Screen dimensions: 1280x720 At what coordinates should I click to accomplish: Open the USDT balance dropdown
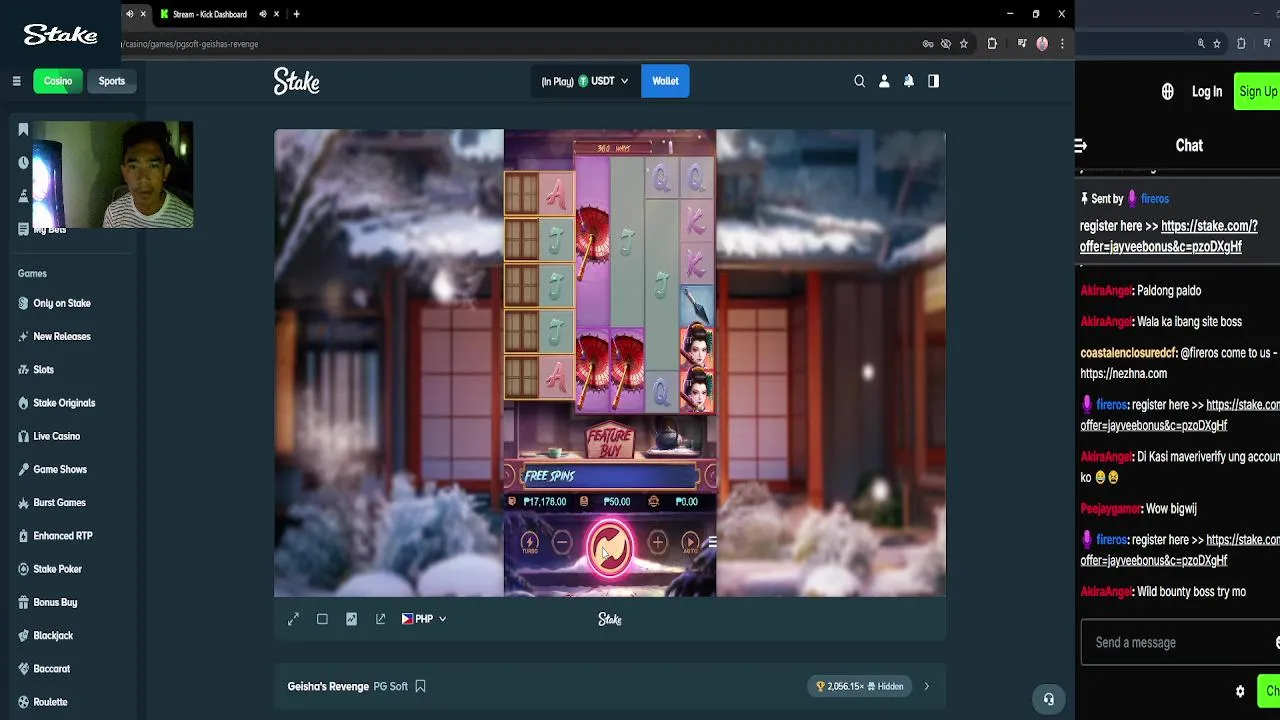pyautogui.click(x=586, y=81)
